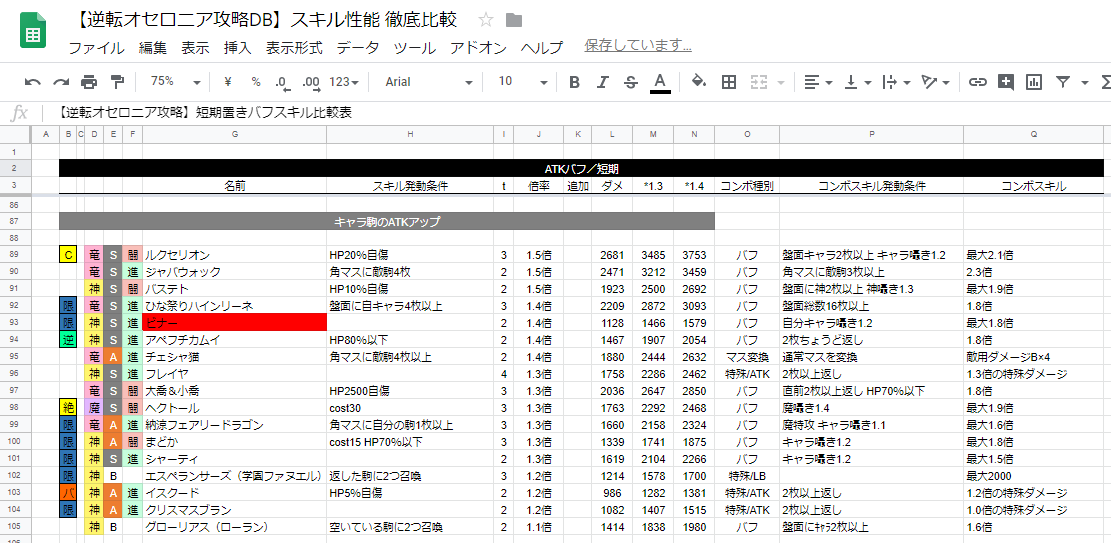Insert link using chain icon
This screenshot has height=543, width=1111.
point(978,82)
